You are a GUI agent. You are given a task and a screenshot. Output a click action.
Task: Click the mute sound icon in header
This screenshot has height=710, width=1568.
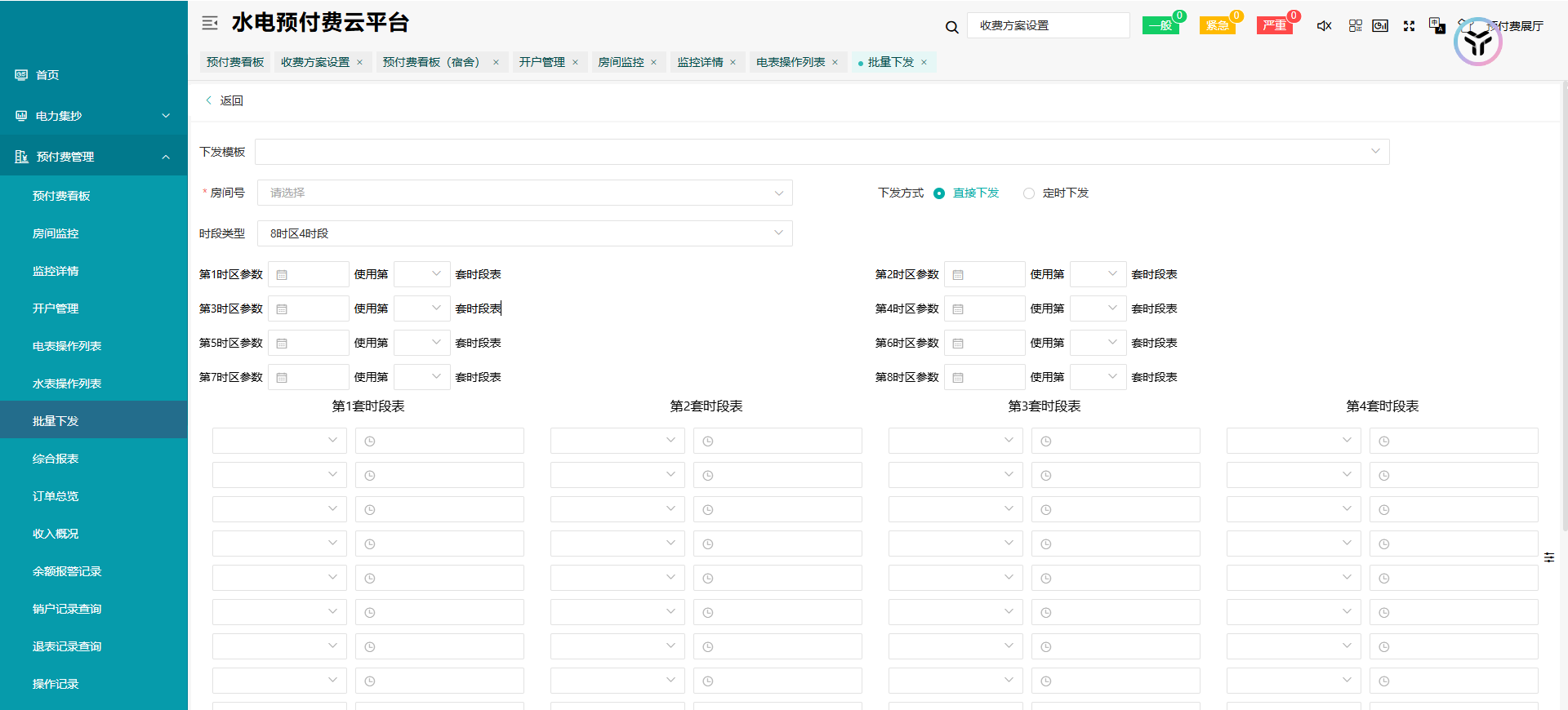(1324, 26)
